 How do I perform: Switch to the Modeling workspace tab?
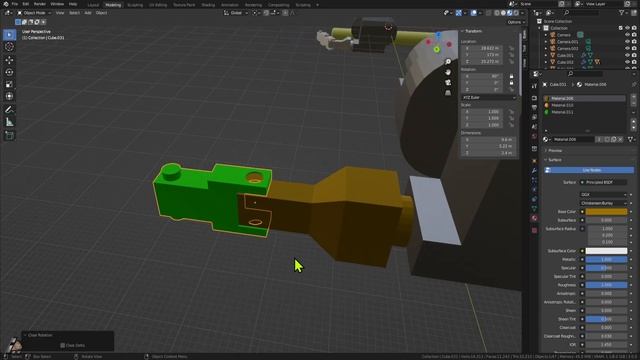[113, 5]
